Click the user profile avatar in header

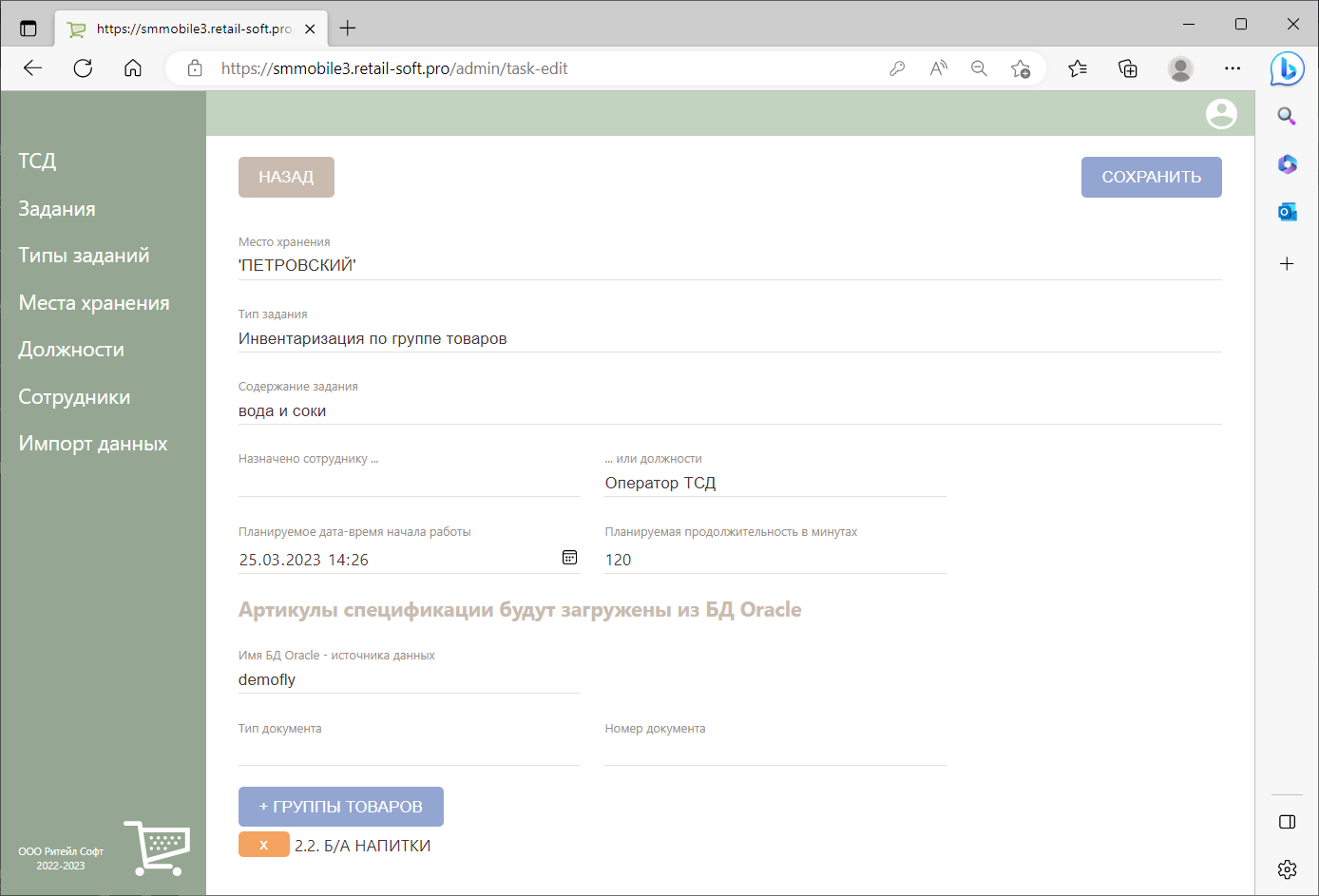coord(1220,114)
